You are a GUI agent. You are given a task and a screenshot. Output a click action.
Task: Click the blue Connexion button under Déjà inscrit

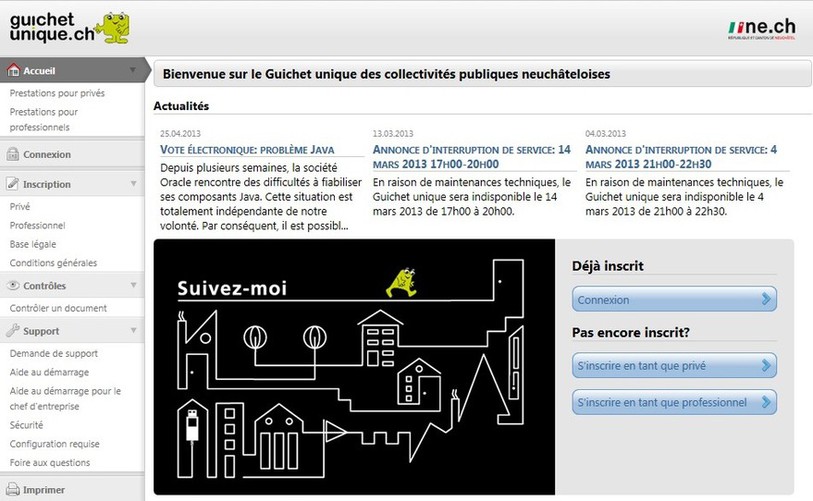[x=674, y=299]
